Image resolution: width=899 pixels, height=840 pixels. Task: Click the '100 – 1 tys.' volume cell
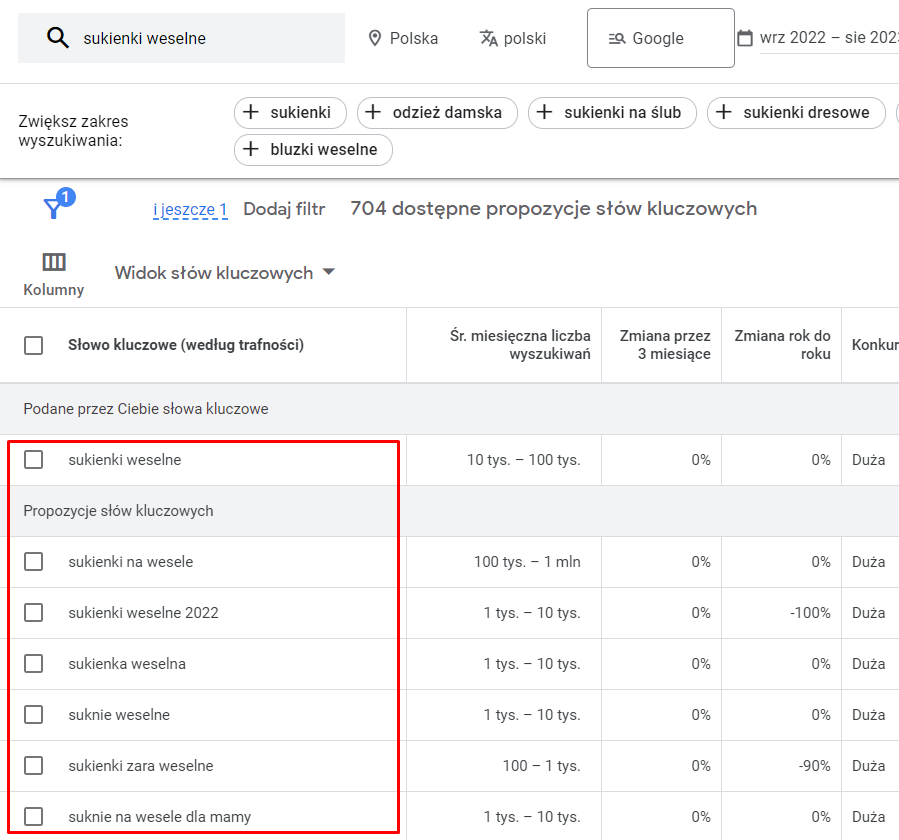pos(541,766)
